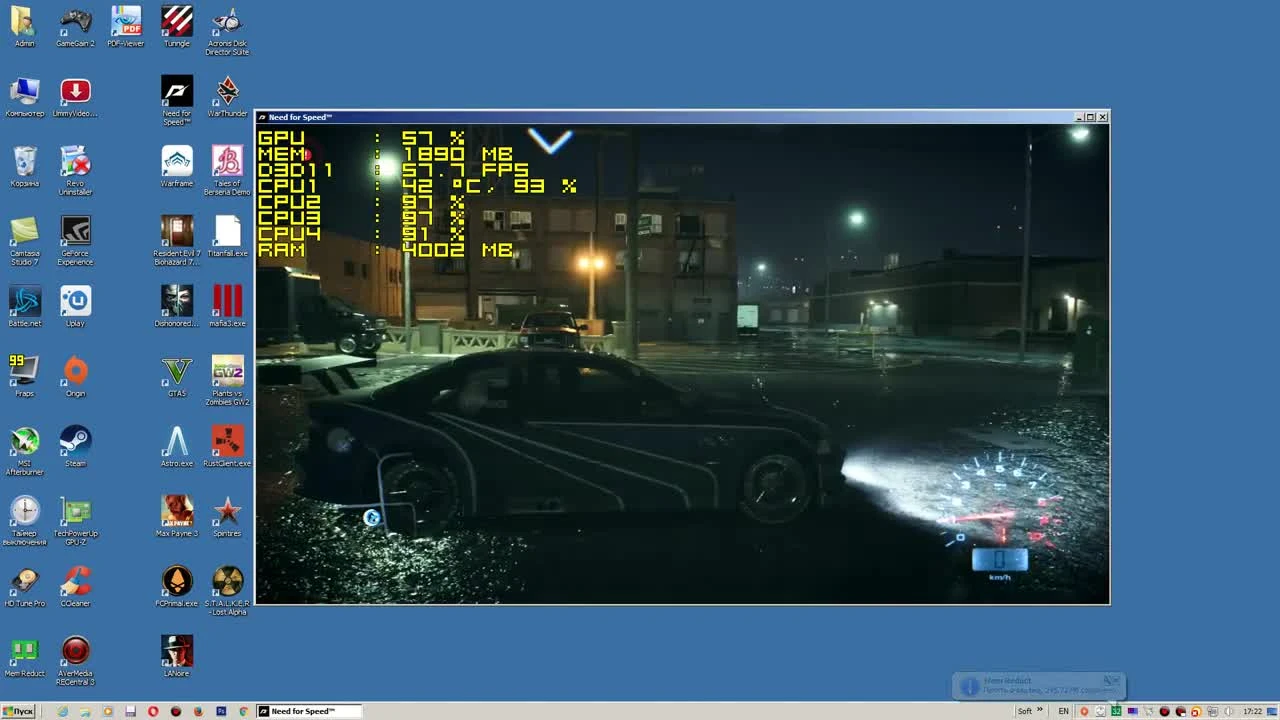Open Photoshop from the quick launch bar
The height and width of the screenshot is (720, 1280).
coord(221,711)
